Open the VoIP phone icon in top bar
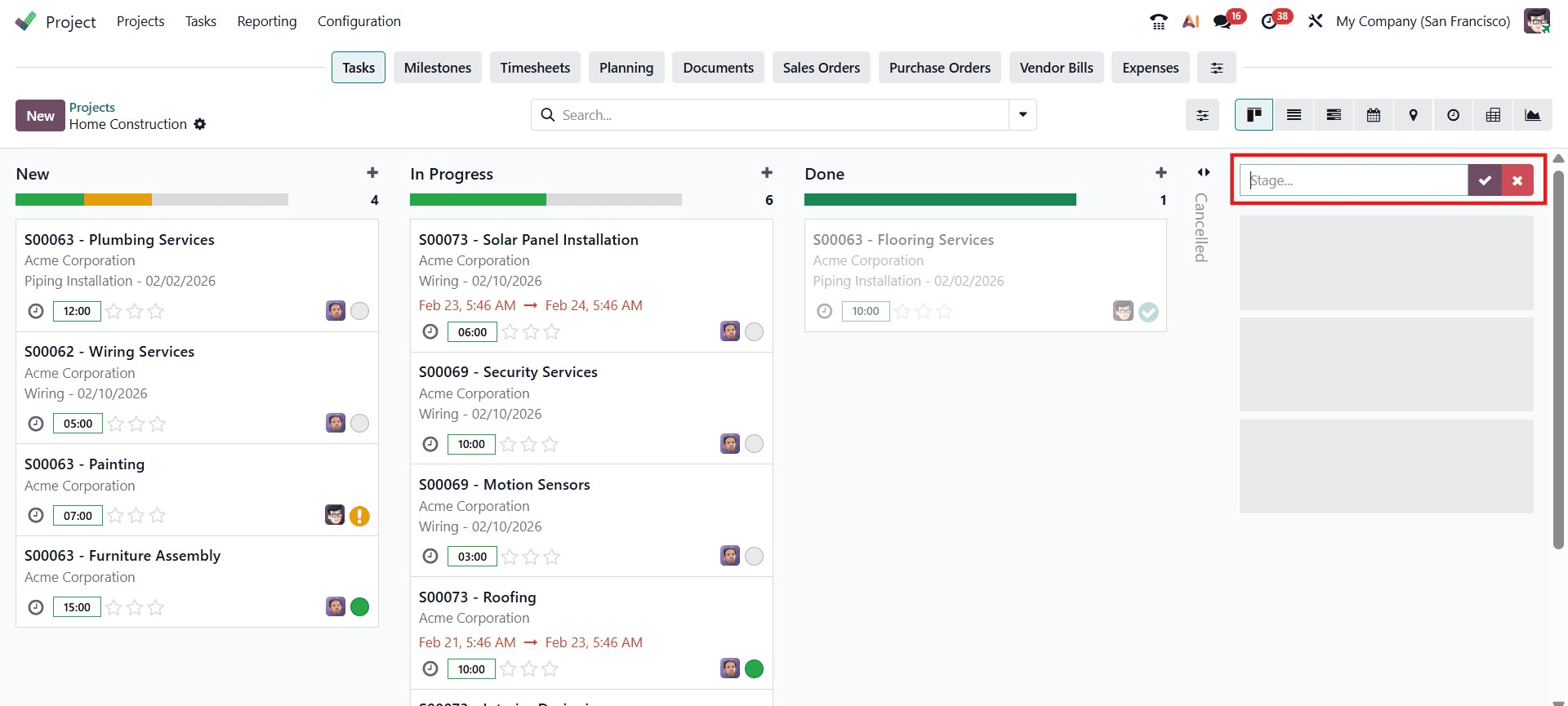1568x706 pixels. point(1158,21)
